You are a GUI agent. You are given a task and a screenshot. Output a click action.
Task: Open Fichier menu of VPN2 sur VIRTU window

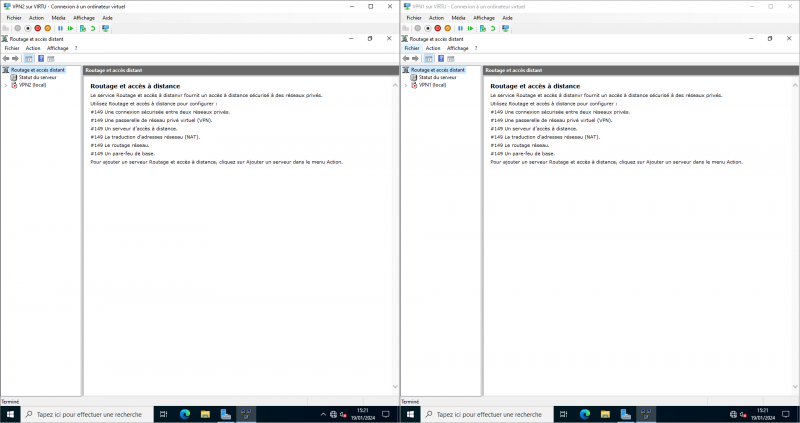[14, 18]
